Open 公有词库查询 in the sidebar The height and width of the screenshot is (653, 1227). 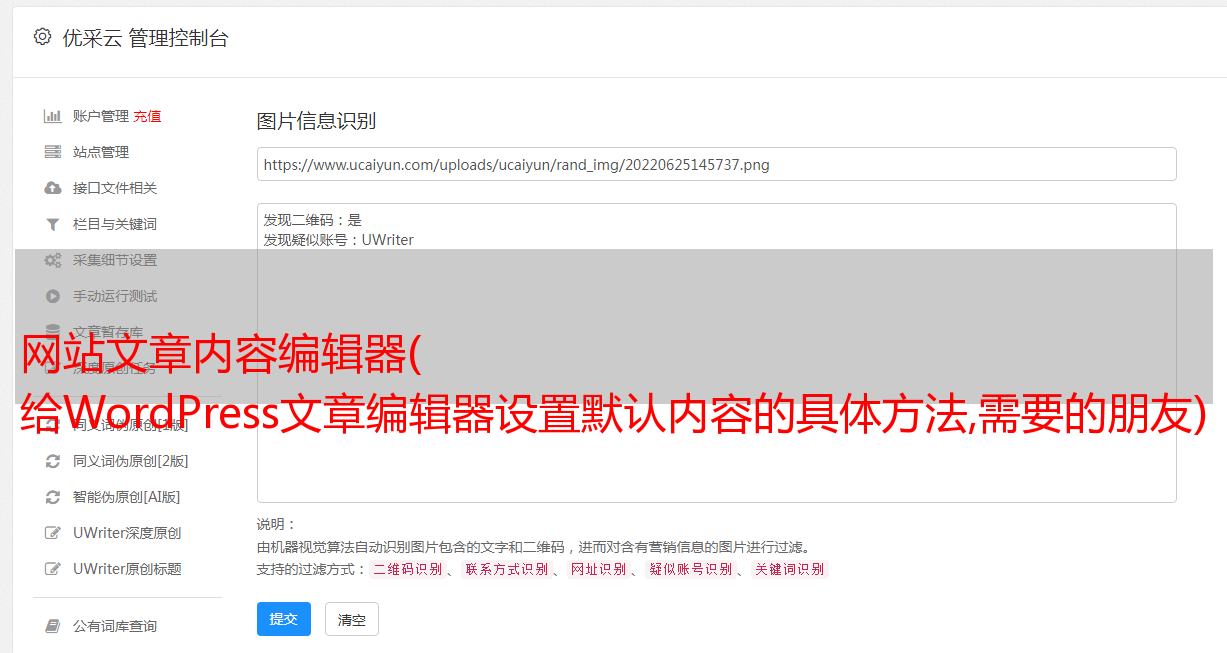tap(115, 626)
